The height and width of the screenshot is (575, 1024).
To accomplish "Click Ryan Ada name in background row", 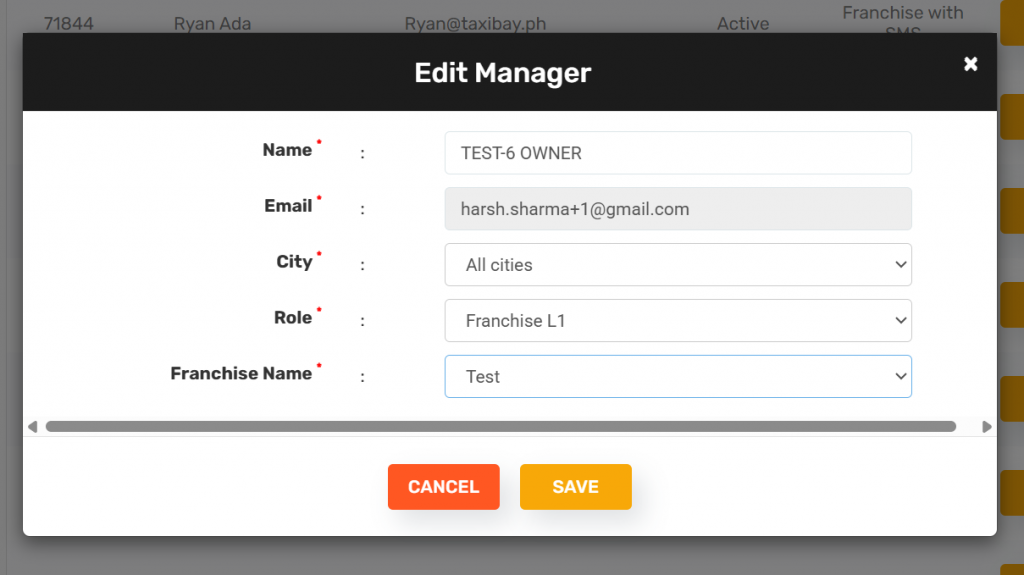I will tap(212, 23).
